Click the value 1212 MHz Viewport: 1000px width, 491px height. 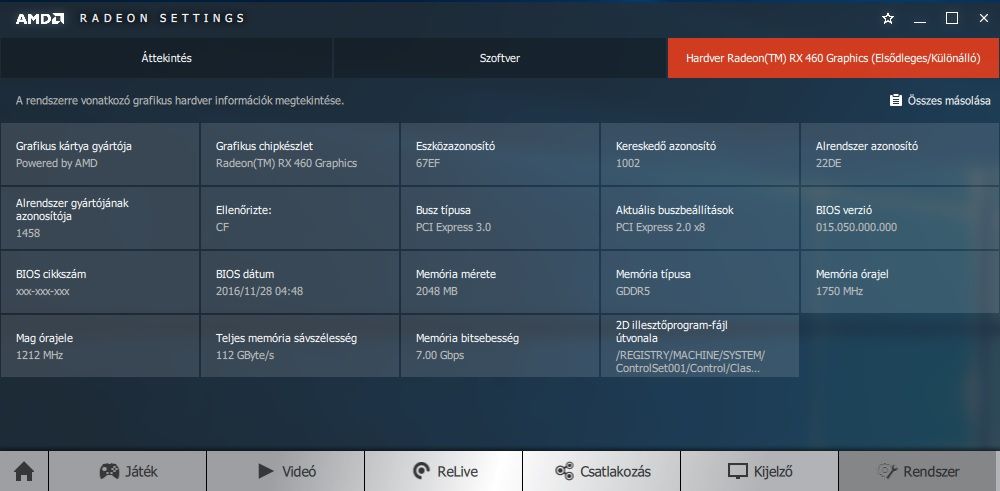40,355
